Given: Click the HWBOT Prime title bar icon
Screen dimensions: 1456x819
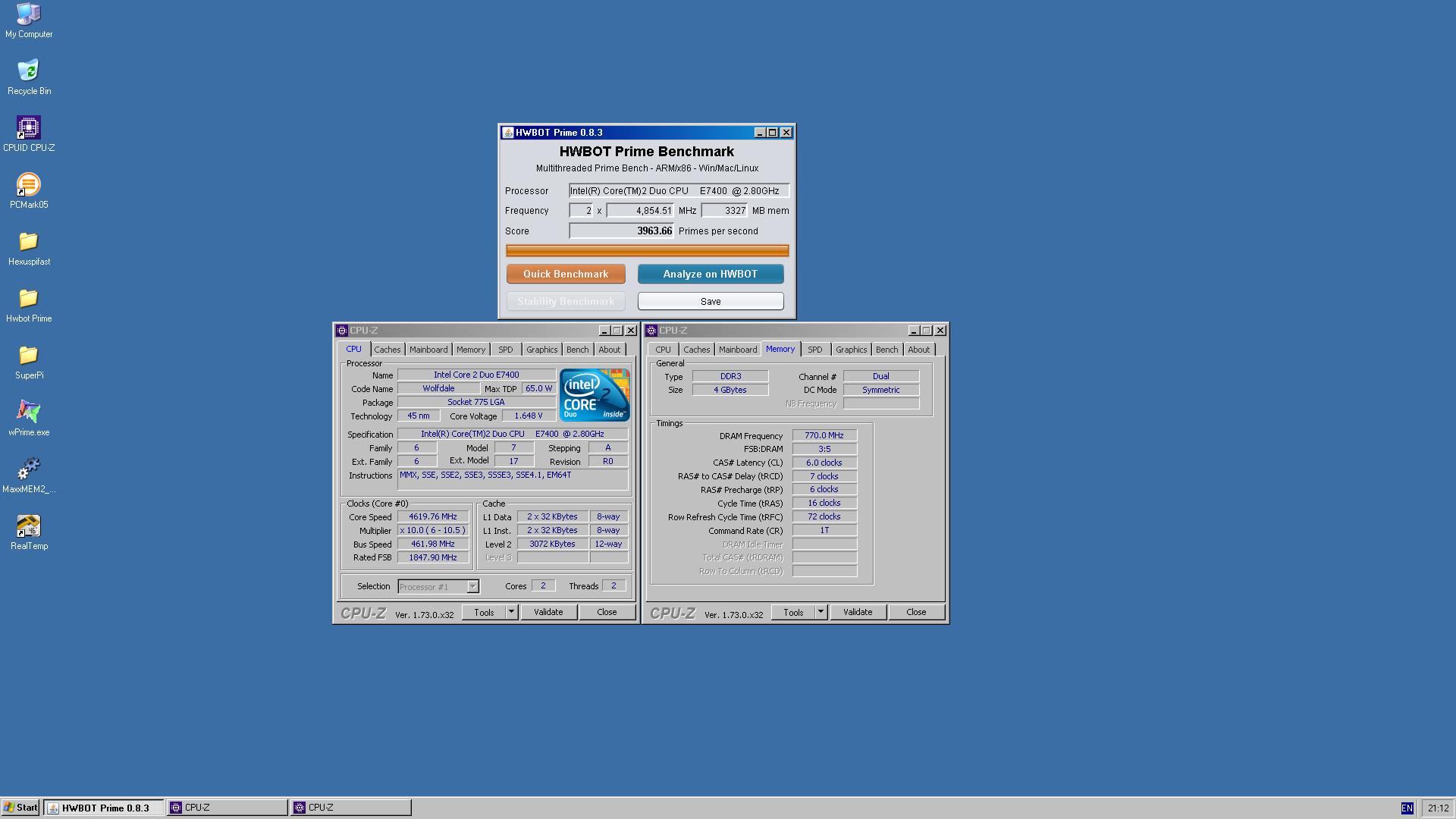Looking at the screenshot, I should (508, 133).
